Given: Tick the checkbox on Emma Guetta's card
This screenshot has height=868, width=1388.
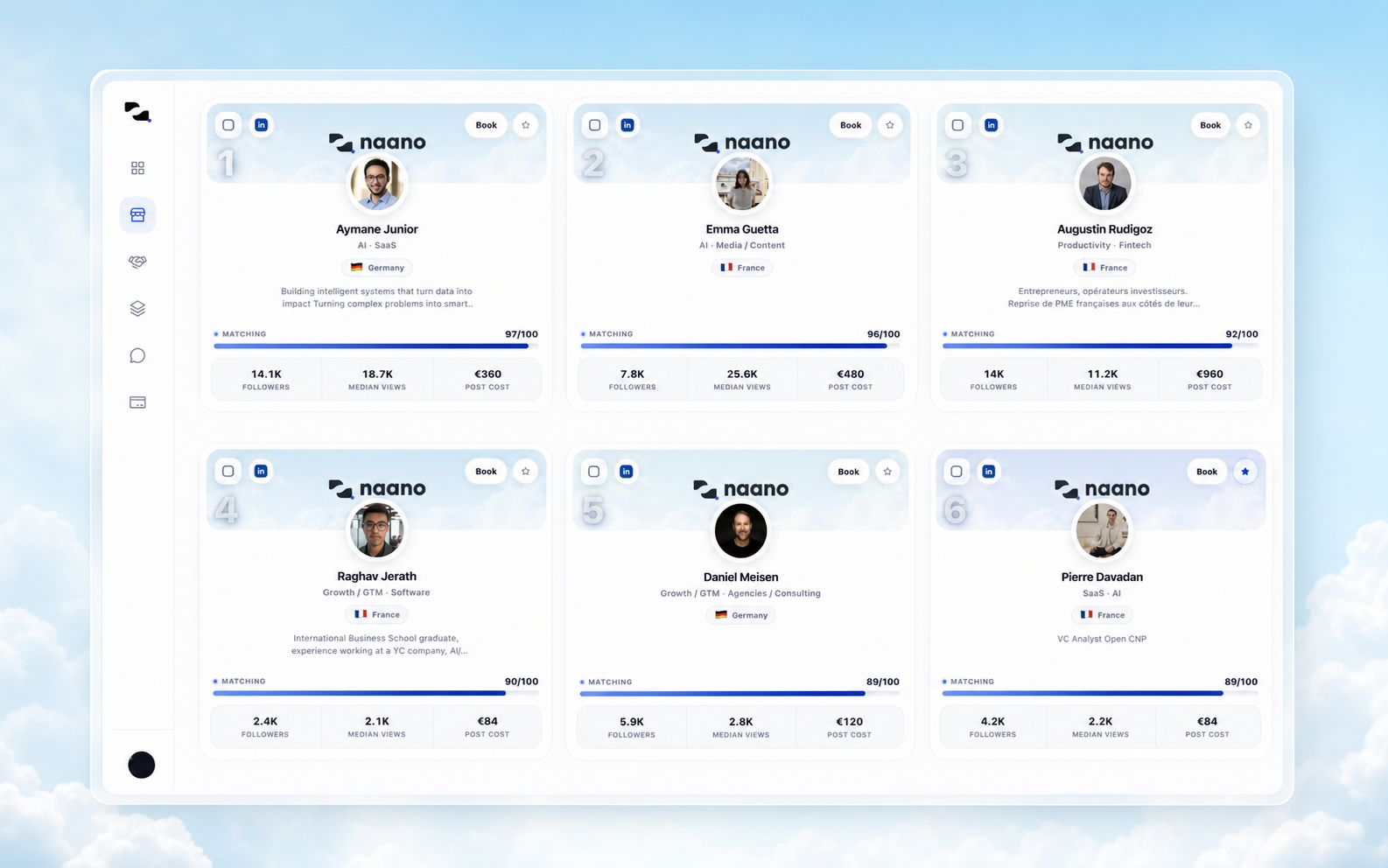Looking at the screenshot, I should click(x=595, y=125).
